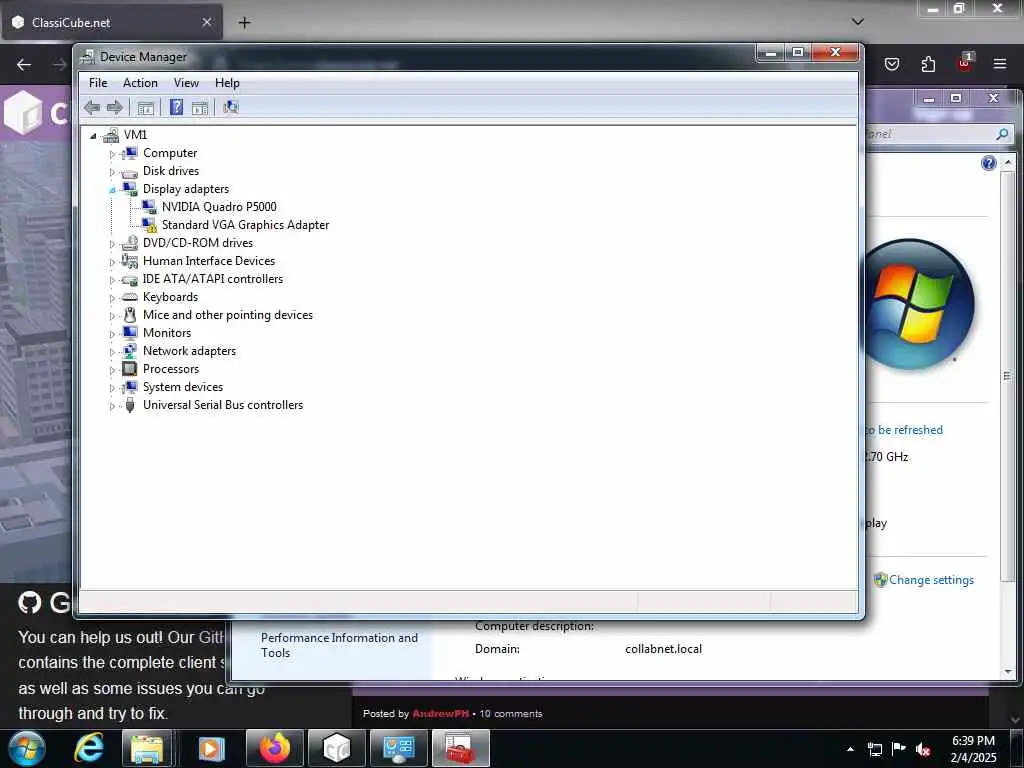This screenshot has width=1024, height=768.
Task: Open Firefox list all tabs dropdown
Action: point(858,22)
